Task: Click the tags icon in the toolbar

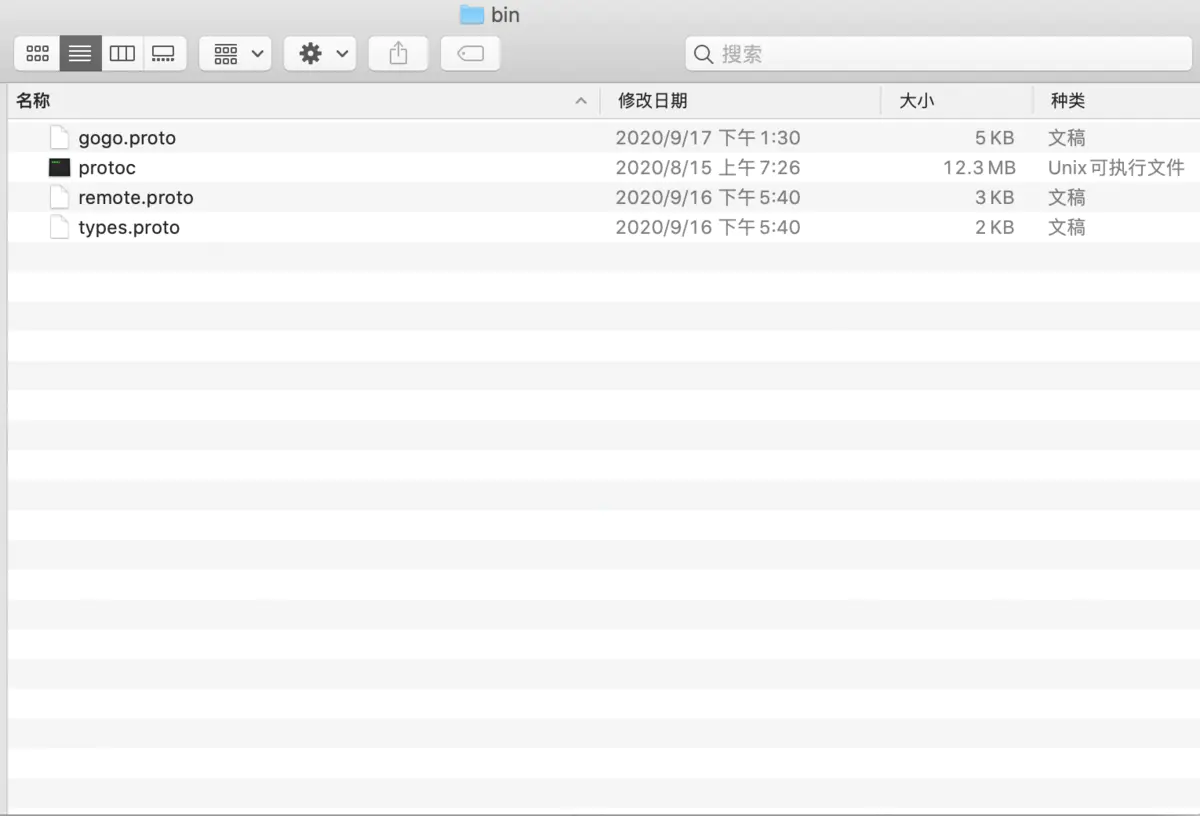Action: 470,53
